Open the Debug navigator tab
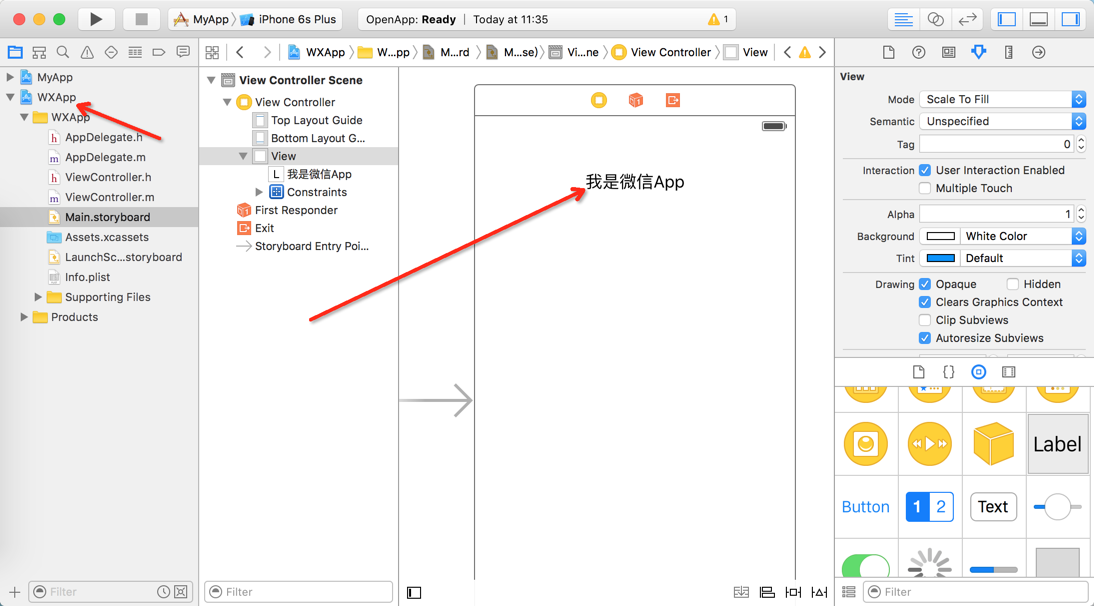The image size is (1094, 606). click(x=135, y=52)
